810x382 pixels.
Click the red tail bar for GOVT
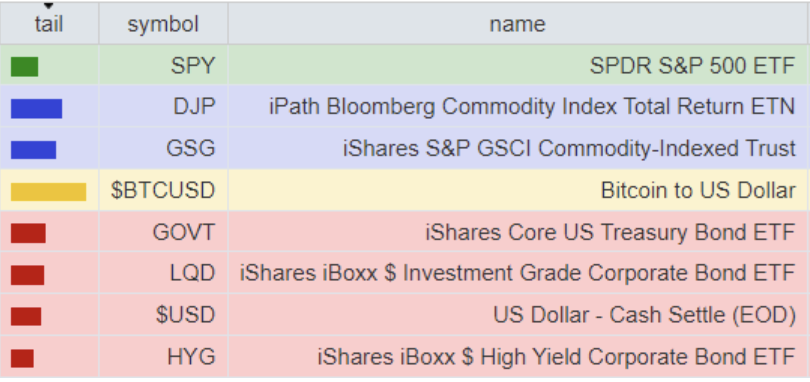click(x=28, y=233)
